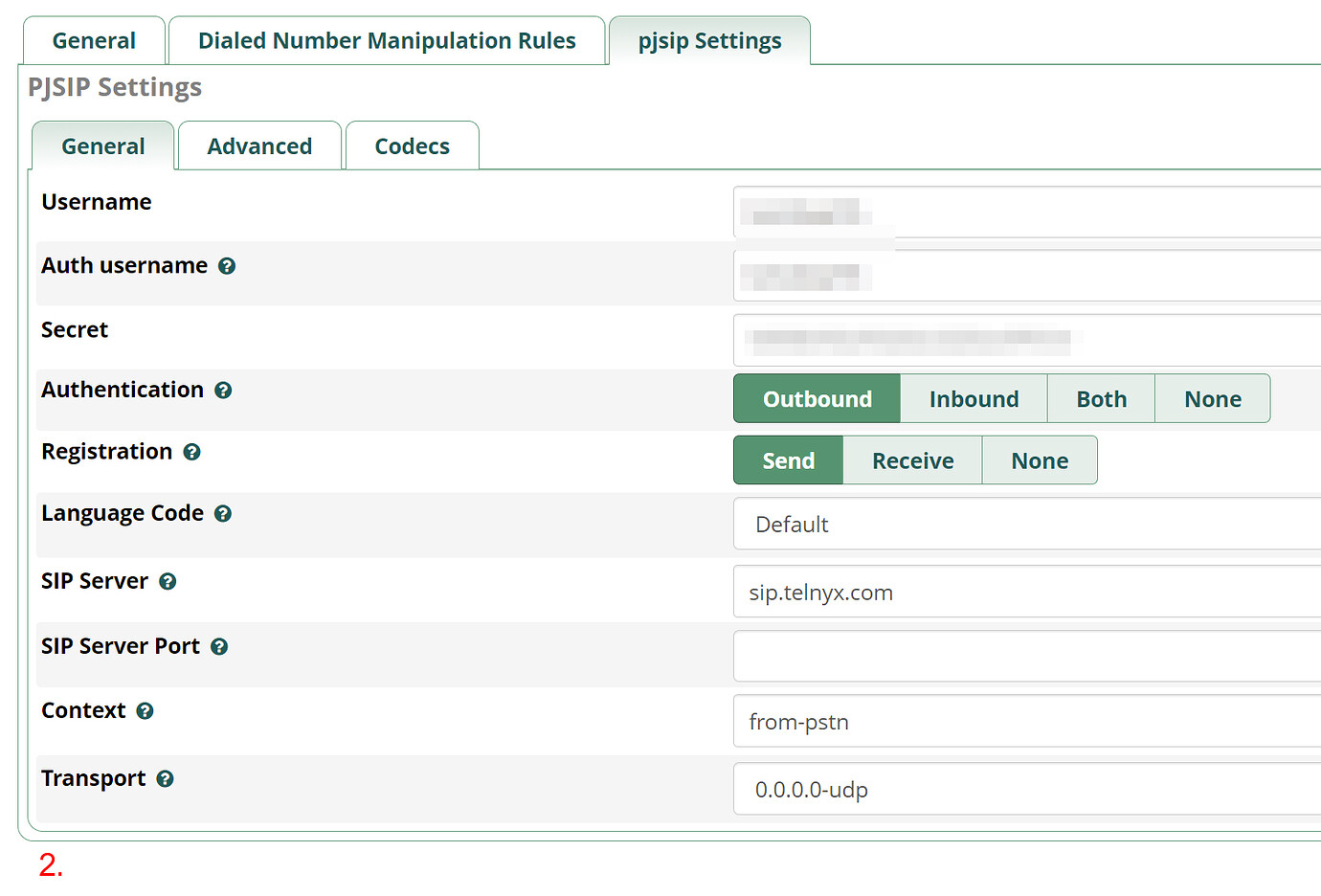Select None for Authentication

coord(1212,399)
